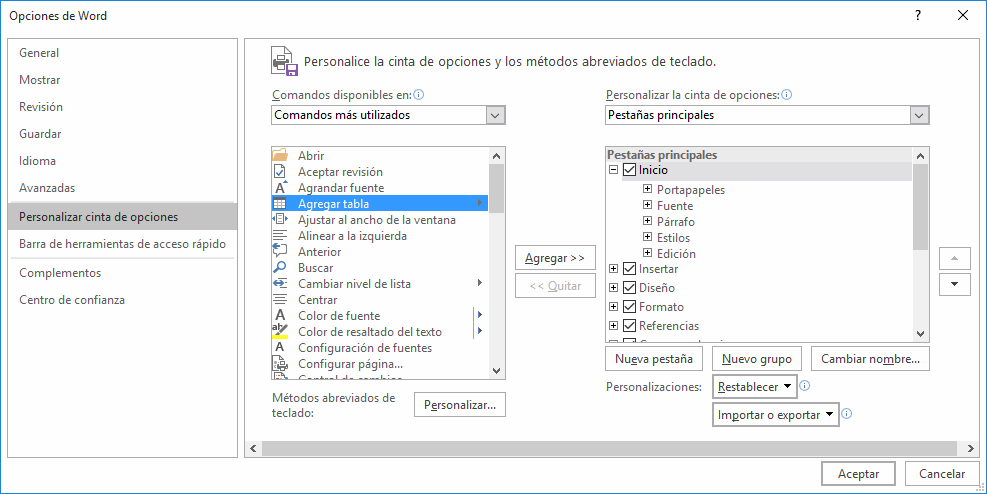This screenshot has height=494, width=987.
Task: Move selected tab down with arrow button
Action: pos(955,284)
